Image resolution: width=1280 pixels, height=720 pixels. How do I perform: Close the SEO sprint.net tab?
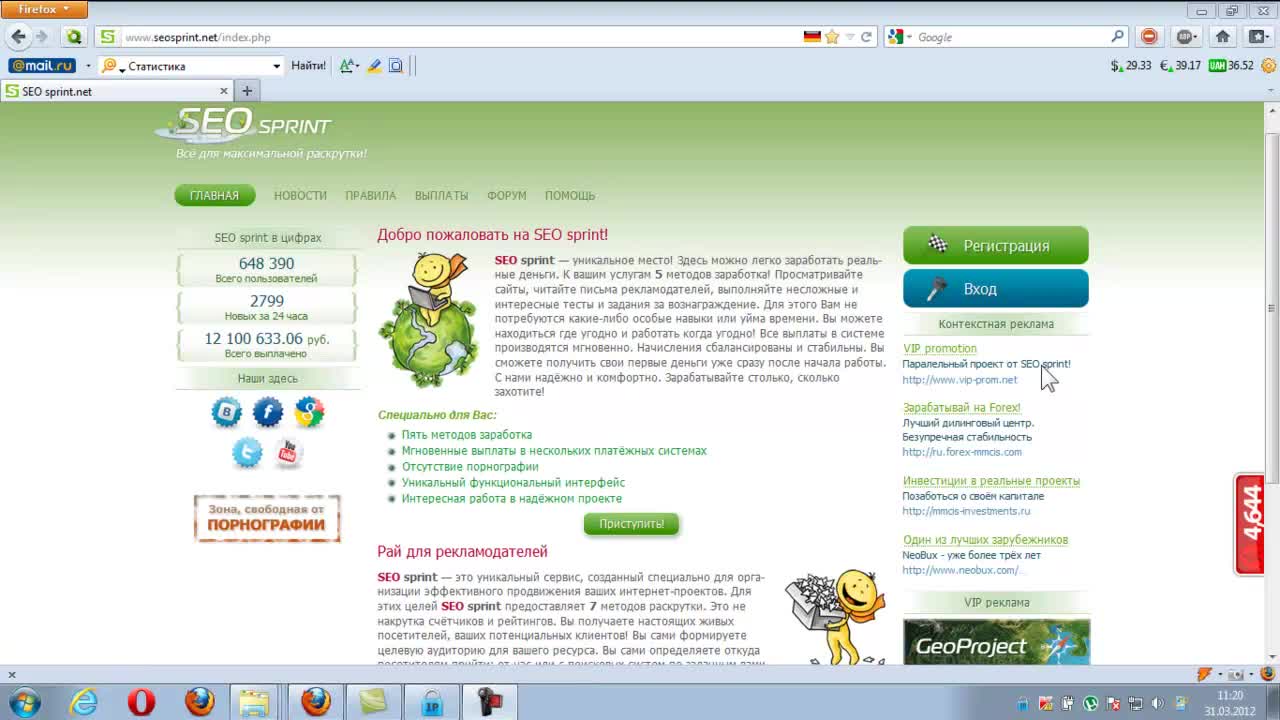point(224,91)
